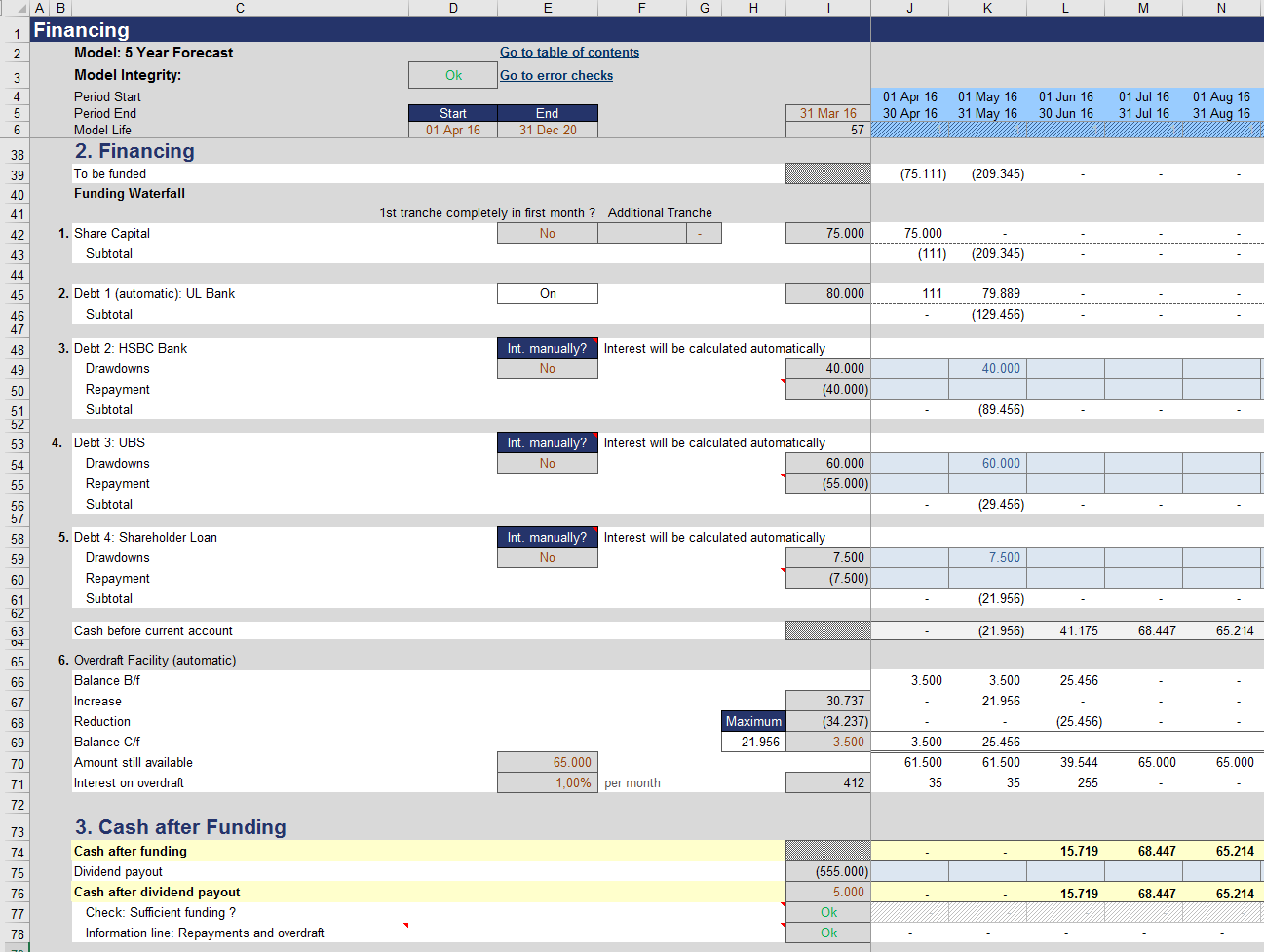Click the Maximum 21.956 overdraft cell

753,742
